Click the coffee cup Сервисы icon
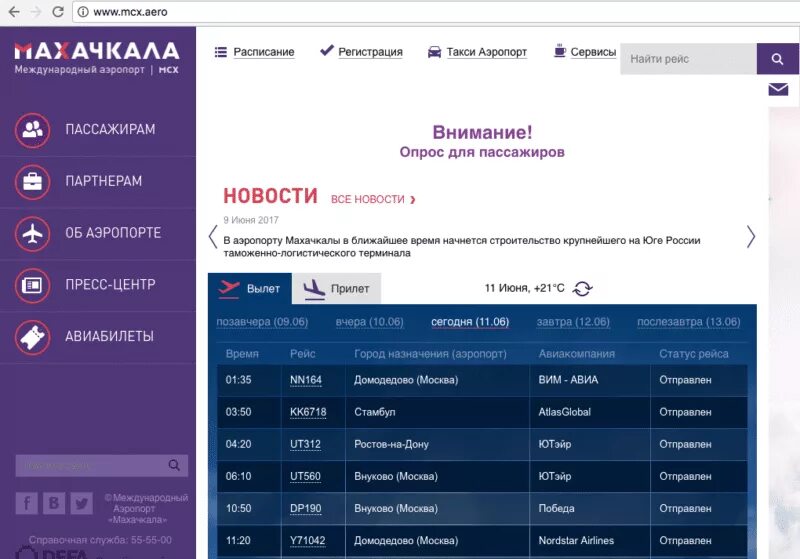 click(x=560, y=50)
